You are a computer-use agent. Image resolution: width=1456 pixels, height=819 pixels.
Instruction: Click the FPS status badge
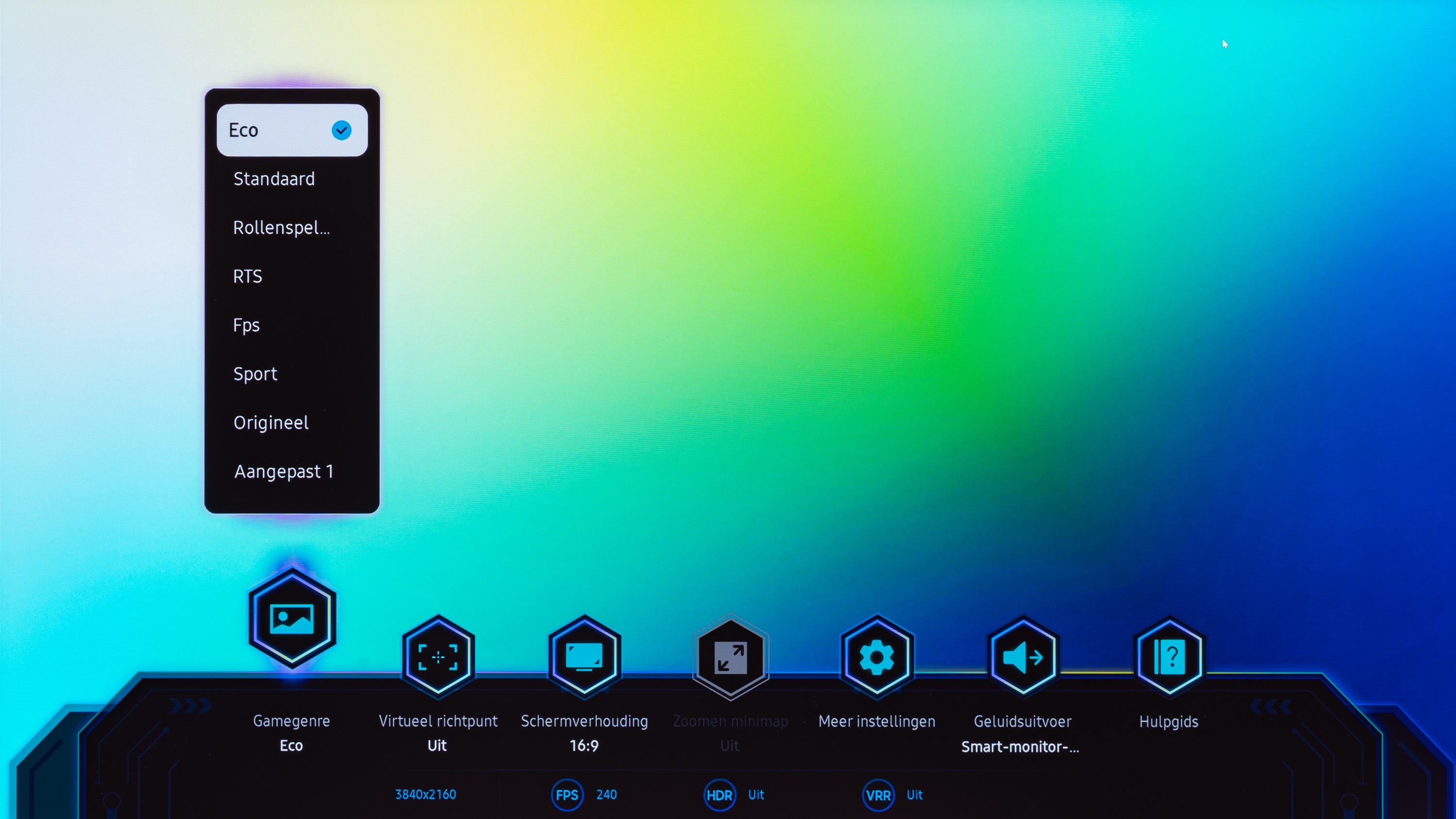[x=567, y=795]
